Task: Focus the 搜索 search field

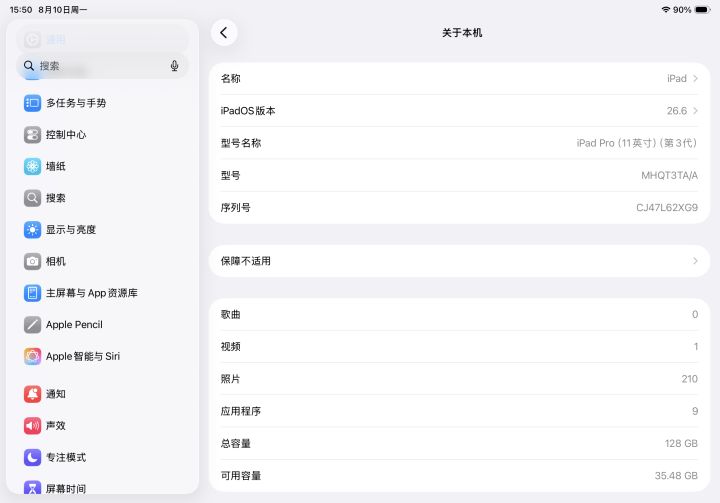Action: pos(102,66)
